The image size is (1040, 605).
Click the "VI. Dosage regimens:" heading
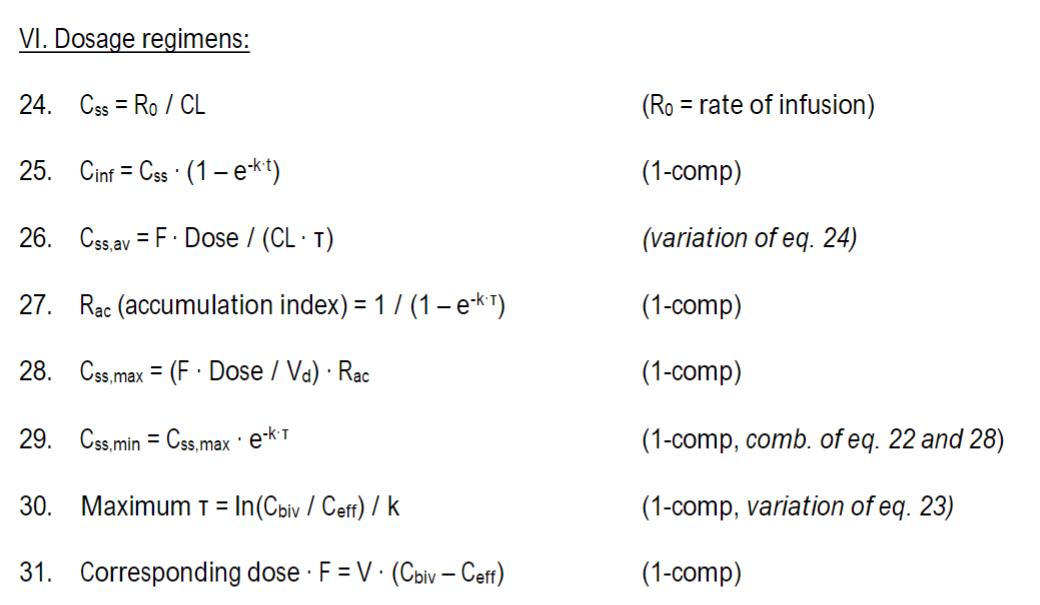134,42
